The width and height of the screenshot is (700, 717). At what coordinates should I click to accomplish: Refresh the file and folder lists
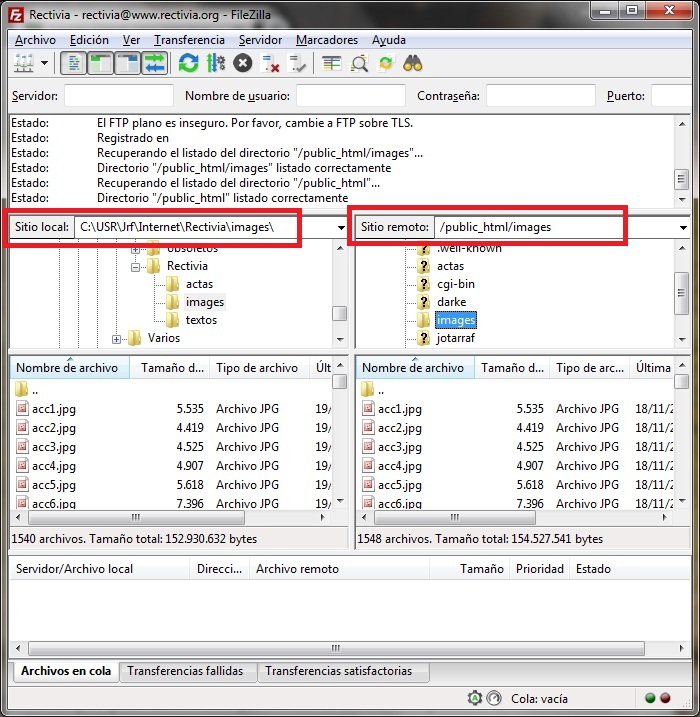(x=188, y=63)
